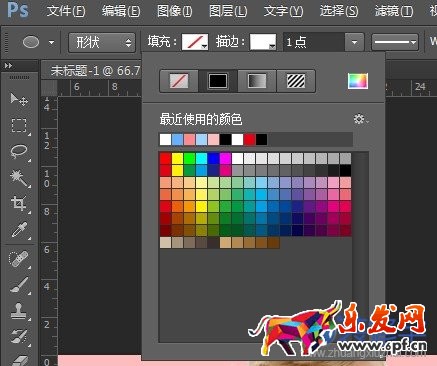The width and height of the screenshot is (437, 366).
Task: Open the stroke width dropdown arrow
Action: (354, 42)
